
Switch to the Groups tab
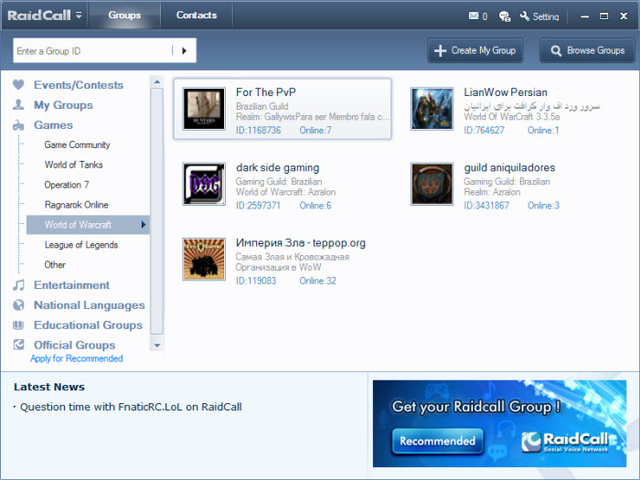(124, 15)
